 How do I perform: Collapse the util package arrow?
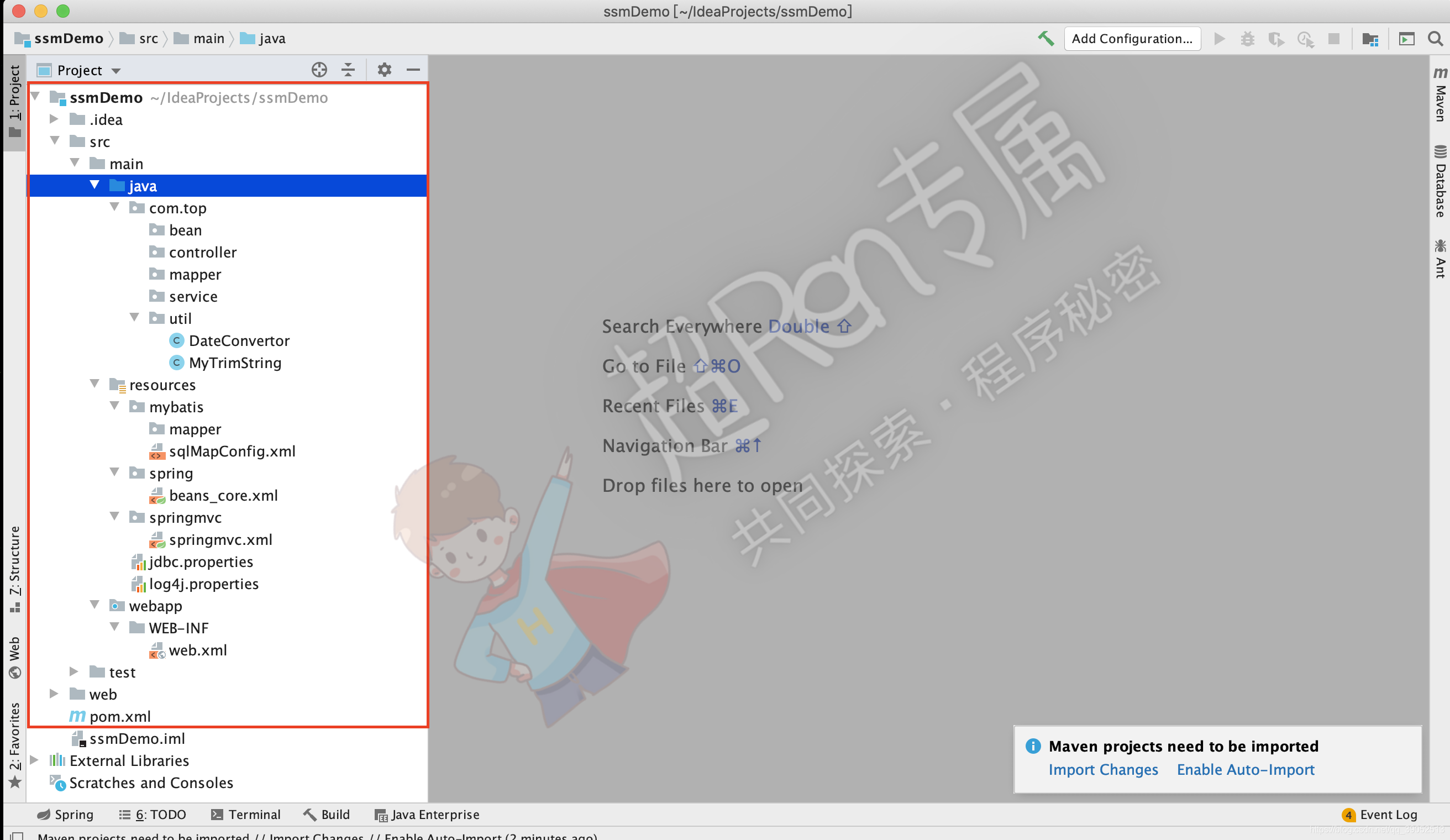(135, 318)
